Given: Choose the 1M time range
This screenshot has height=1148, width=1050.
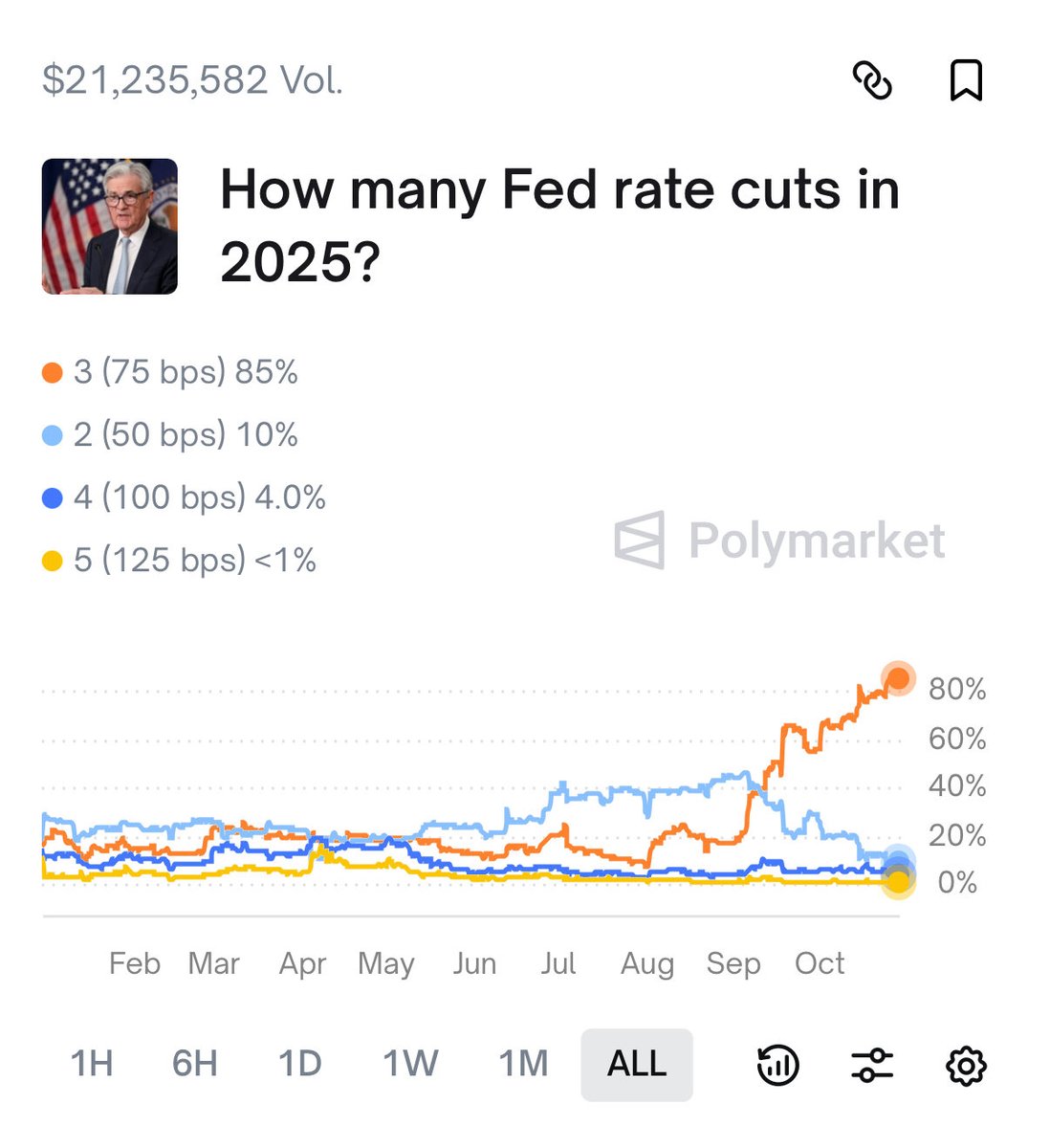Looking at the screenshot, I should [x=523, y=1064].
